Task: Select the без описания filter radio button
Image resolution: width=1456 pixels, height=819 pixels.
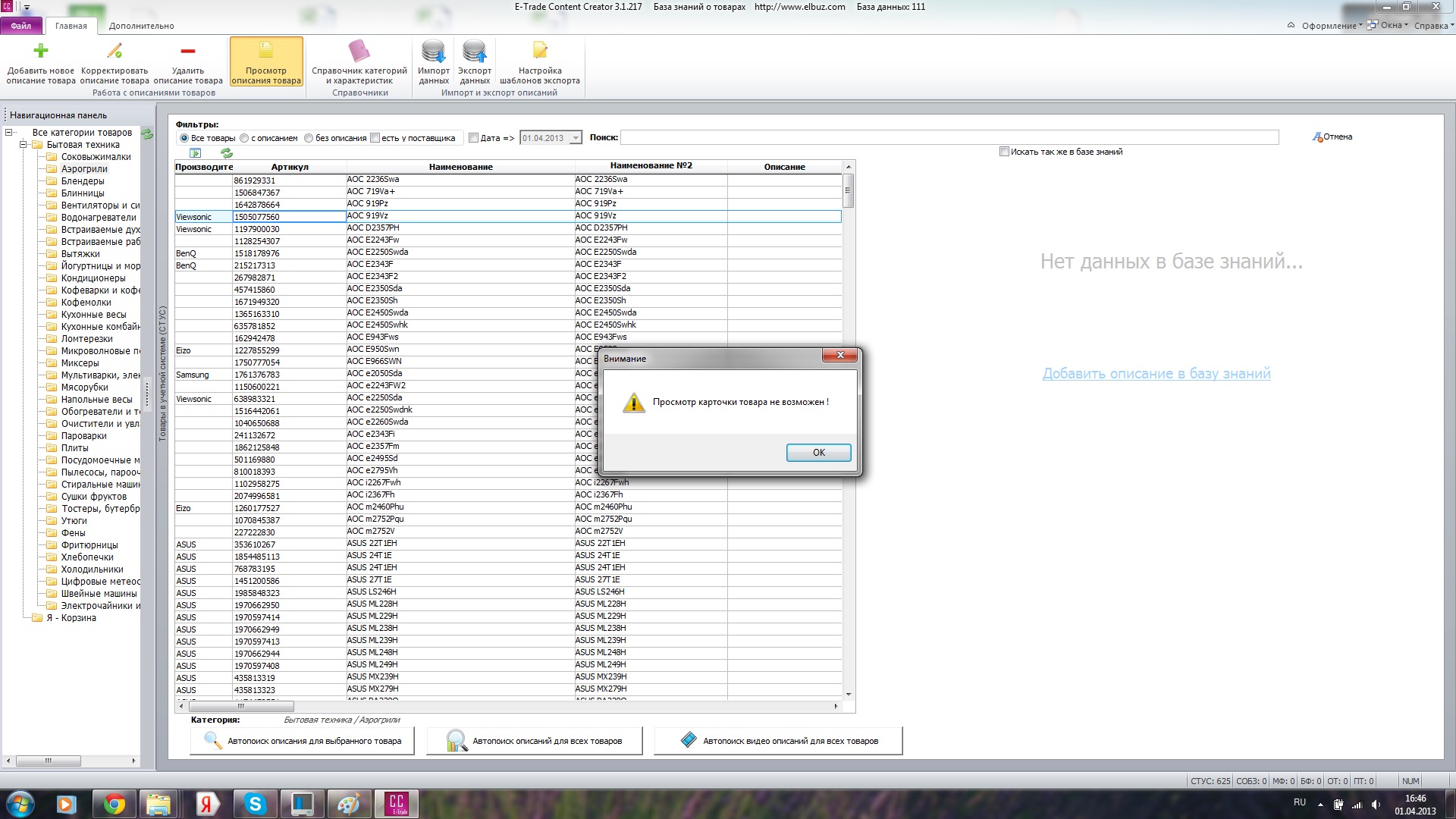Action: (309, 138)
